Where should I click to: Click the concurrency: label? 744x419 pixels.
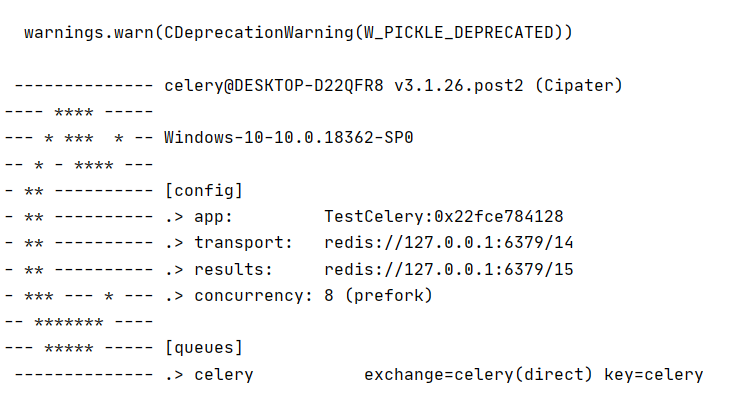[x=253, y=296]
